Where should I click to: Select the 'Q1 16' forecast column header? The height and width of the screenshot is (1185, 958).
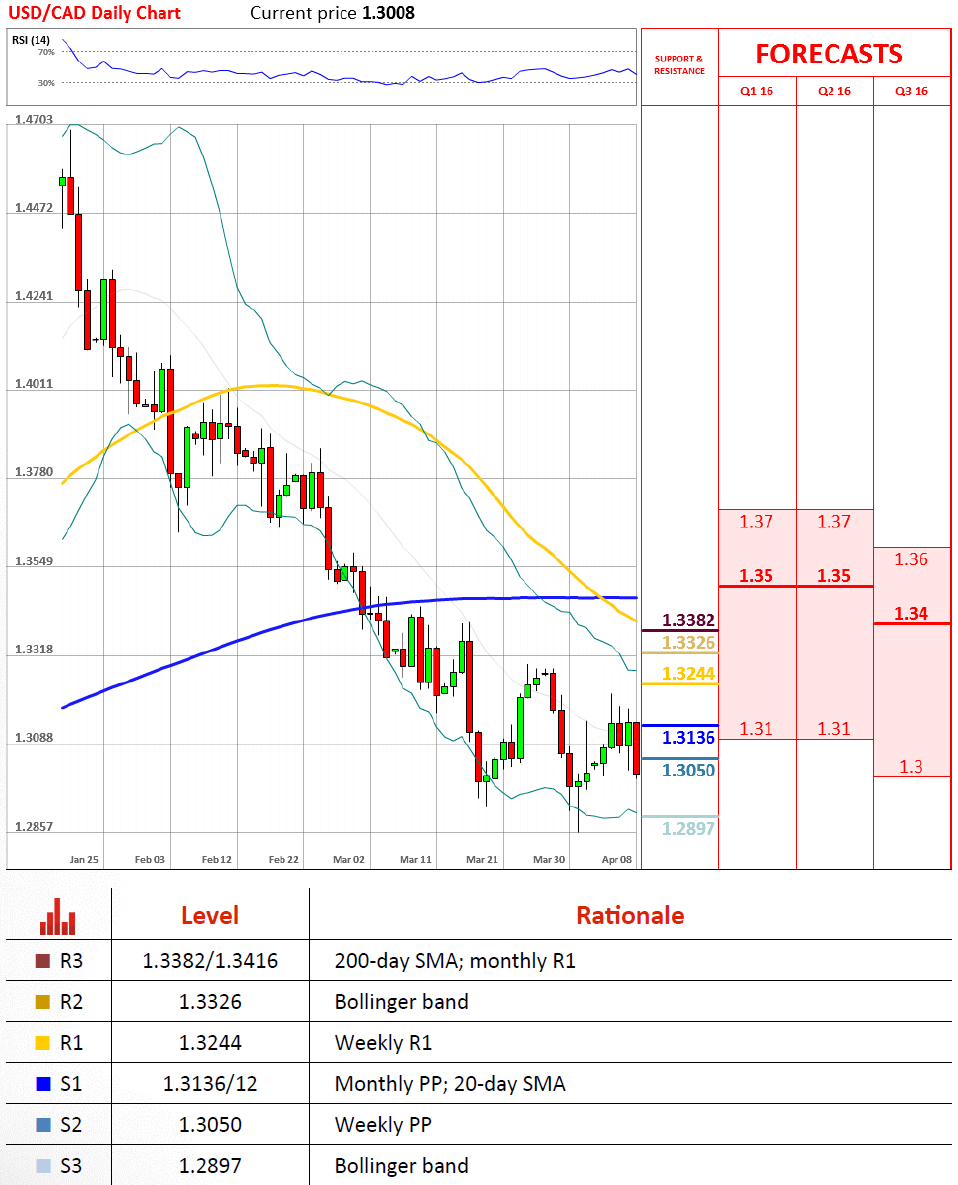pyautogui.click(x=756, y=91)
